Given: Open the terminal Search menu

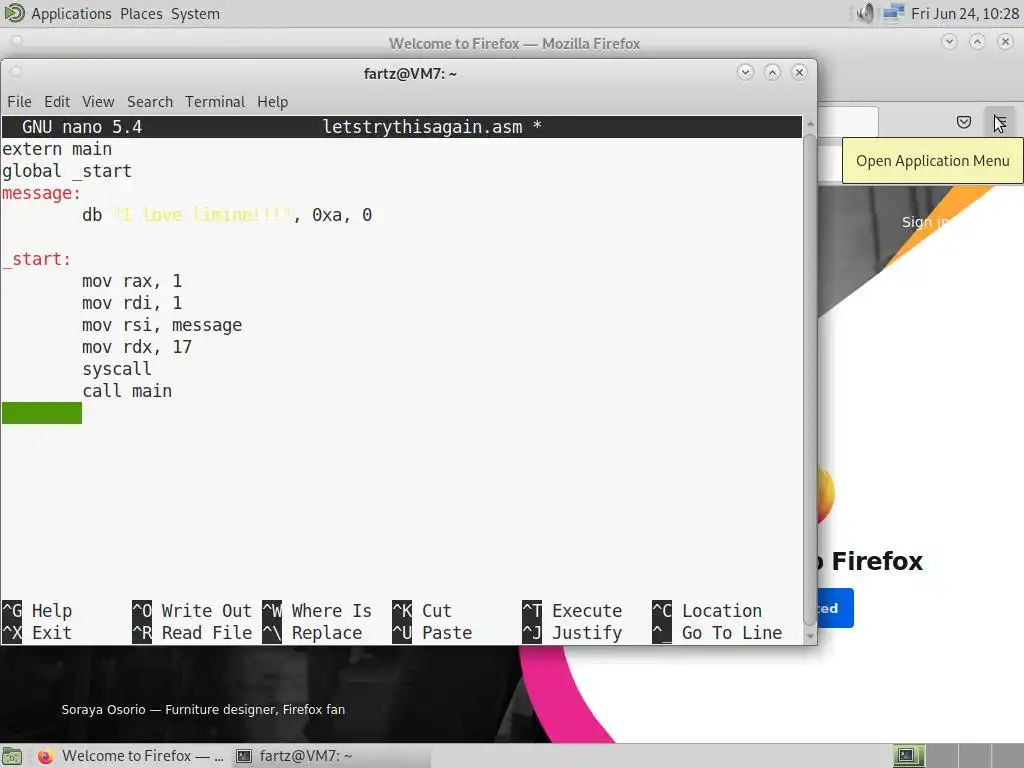Looking at the screenshot, I should click(x=150, y=102).
